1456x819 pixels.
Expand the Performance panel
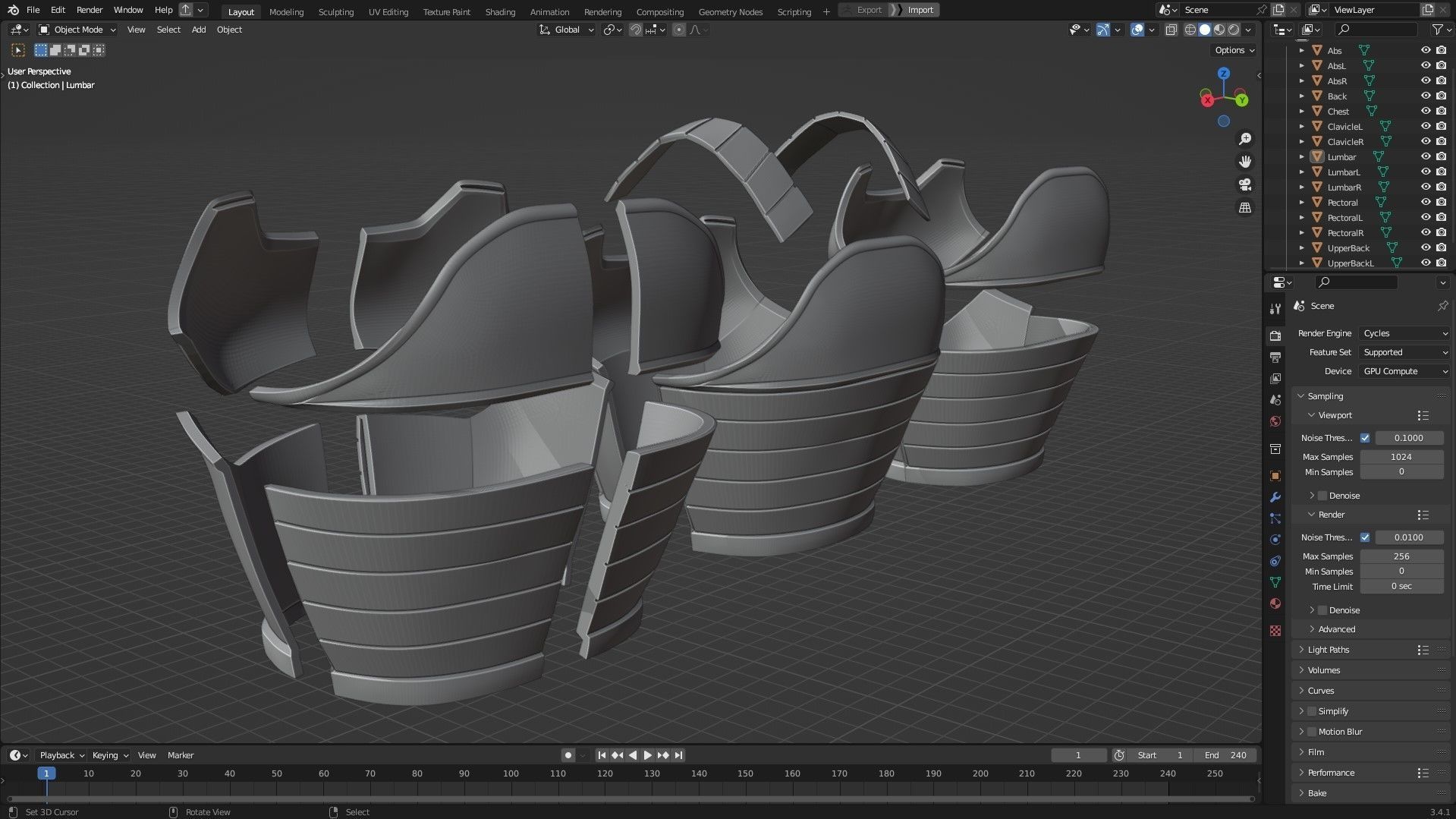click(1331, 773)
